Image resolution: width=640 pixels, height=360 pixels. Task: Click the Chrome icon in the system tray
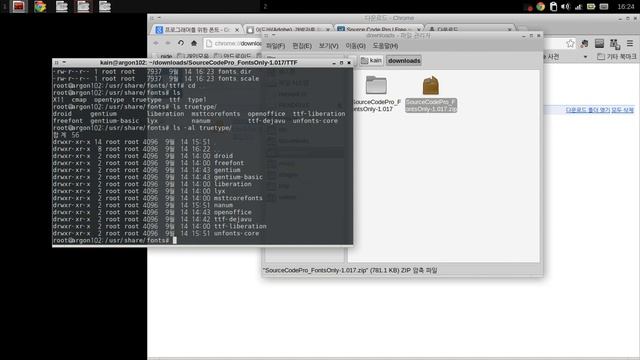[540, 7]
